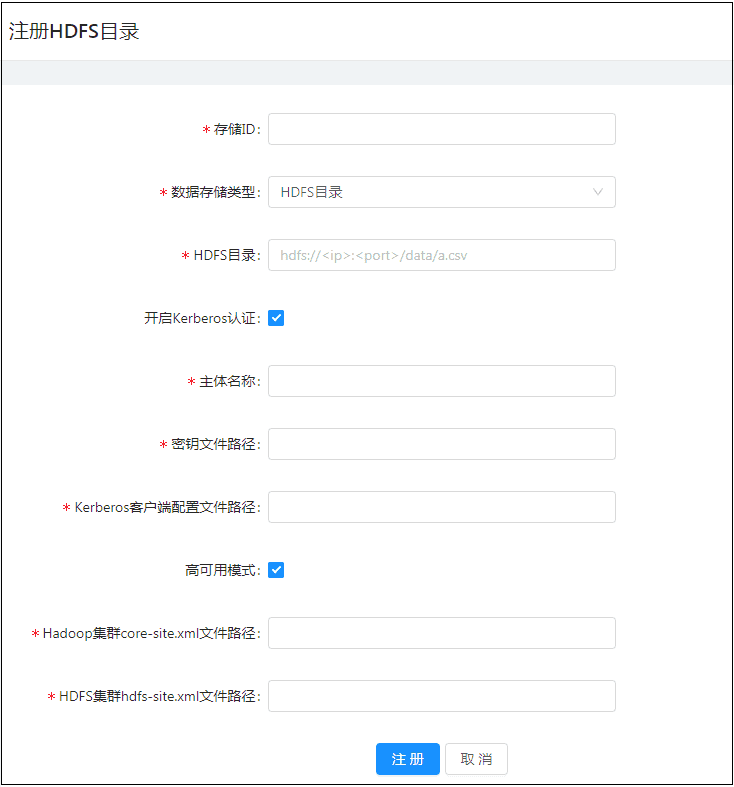
Task: Click the HDFS集群hdfs-site.xml文件路径 input field
Action: (x=441, y=696)
